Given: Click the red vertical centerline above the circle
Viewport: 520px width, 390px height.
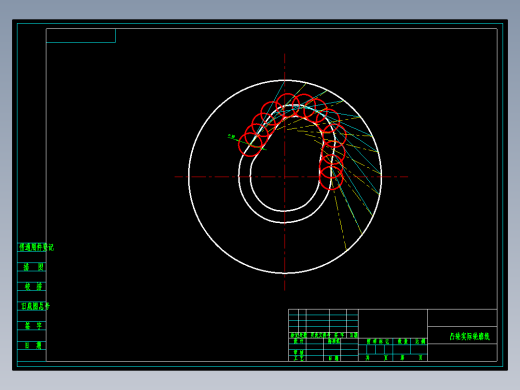Looking at the screenshot, I should coord(284,67).
